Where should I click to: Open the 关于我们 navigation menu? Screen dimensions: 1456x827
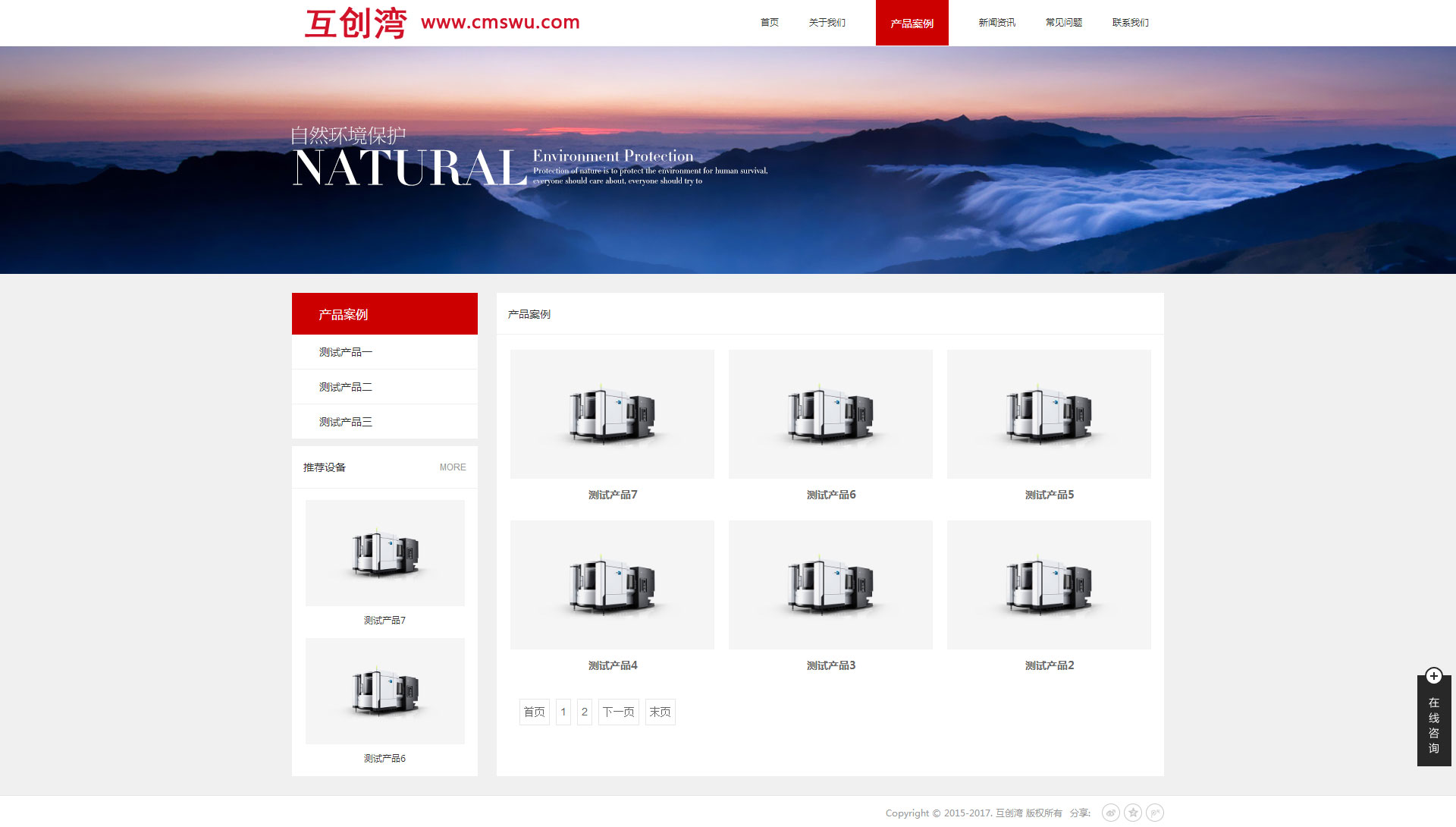(x=827, y=23)
